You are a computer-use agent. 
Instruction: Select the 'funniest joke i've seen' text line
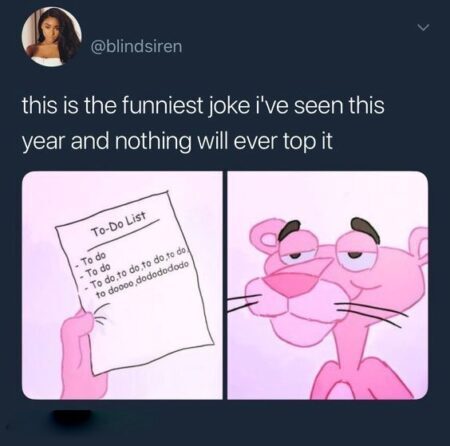tap(202, 105)
